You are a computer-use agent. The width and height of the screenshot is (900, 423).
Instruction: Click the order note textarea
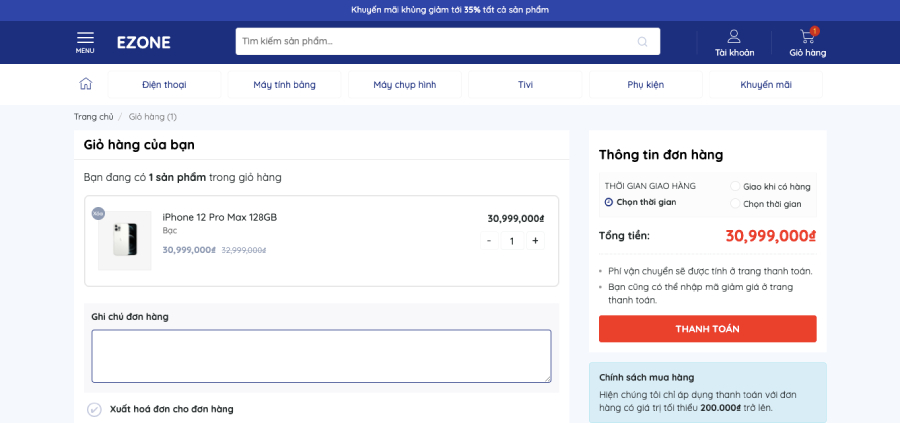(x=321, y=356)
